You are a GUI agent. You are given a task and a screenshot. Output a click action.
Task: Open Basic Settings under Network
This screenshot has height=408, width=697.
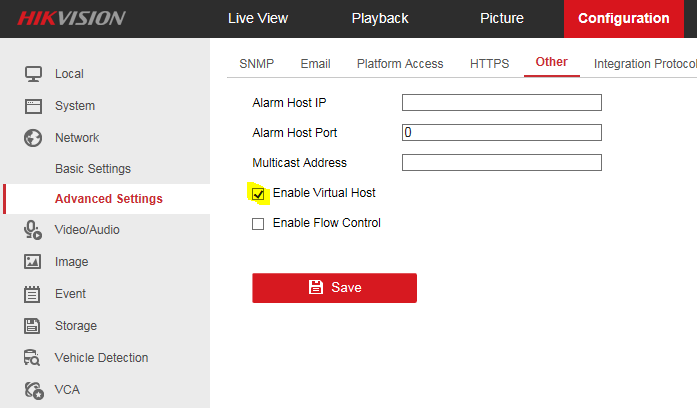tap(93, 169)
